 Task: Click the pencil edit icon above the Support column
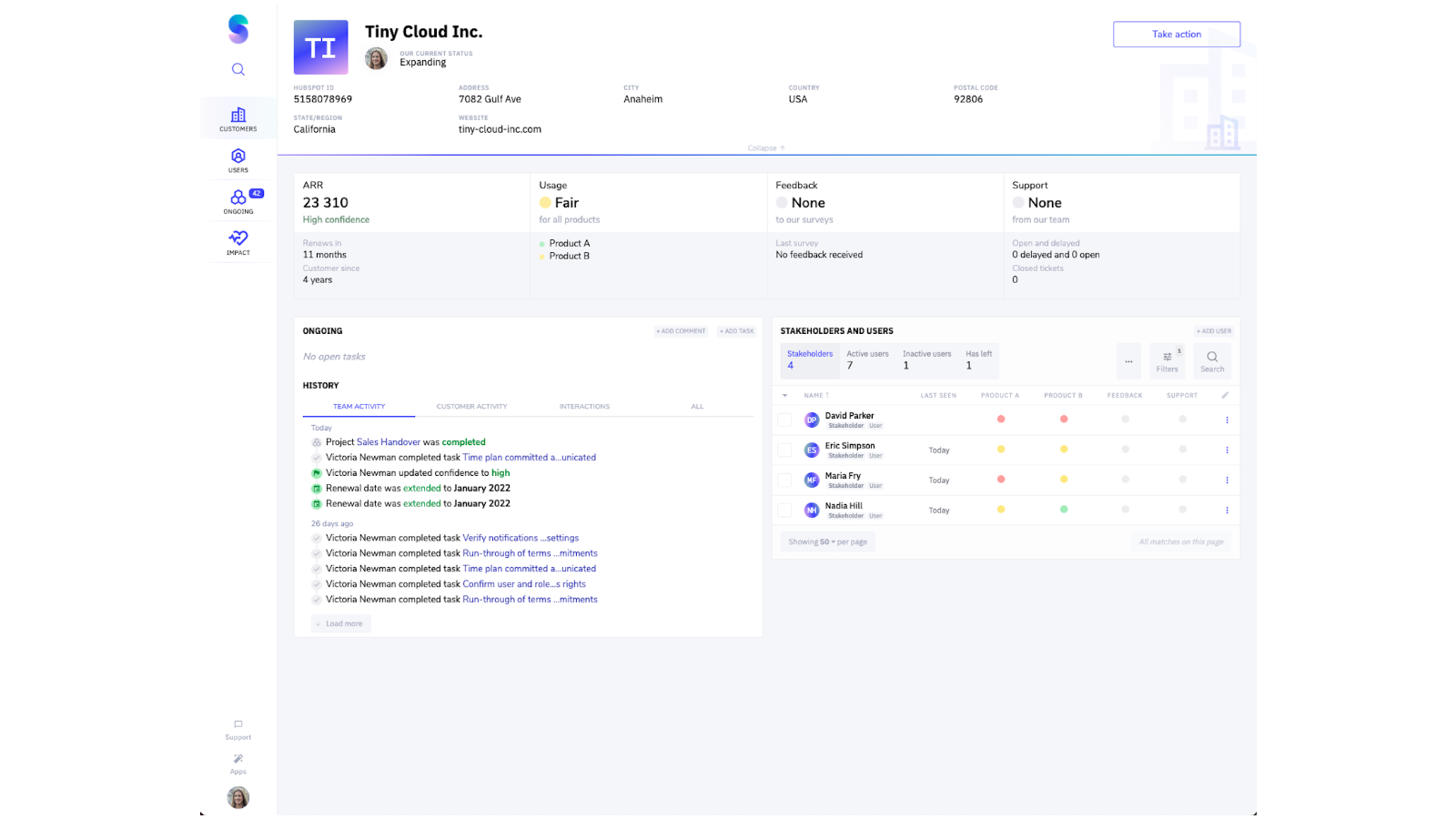(x=1226, y=395)
